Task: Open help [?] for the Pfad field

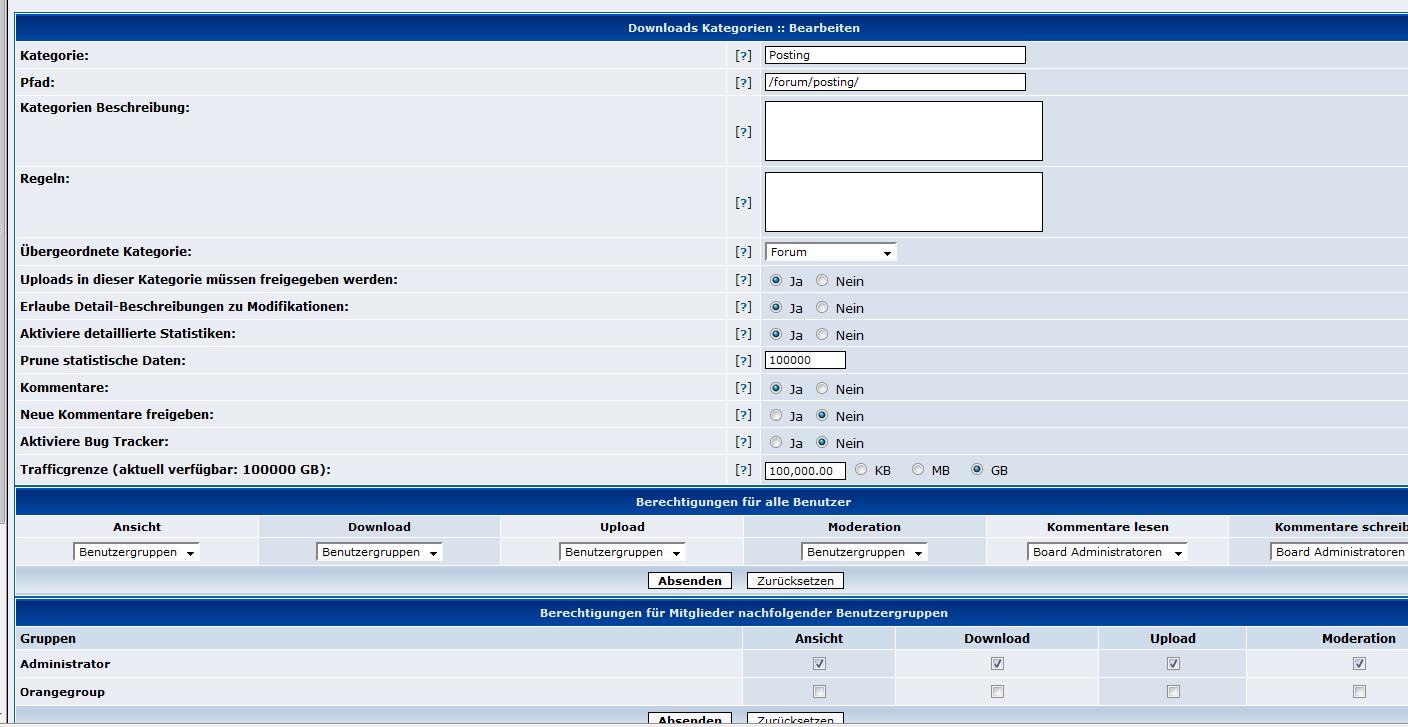Action: pyautogui.click(x=743, y=83)
